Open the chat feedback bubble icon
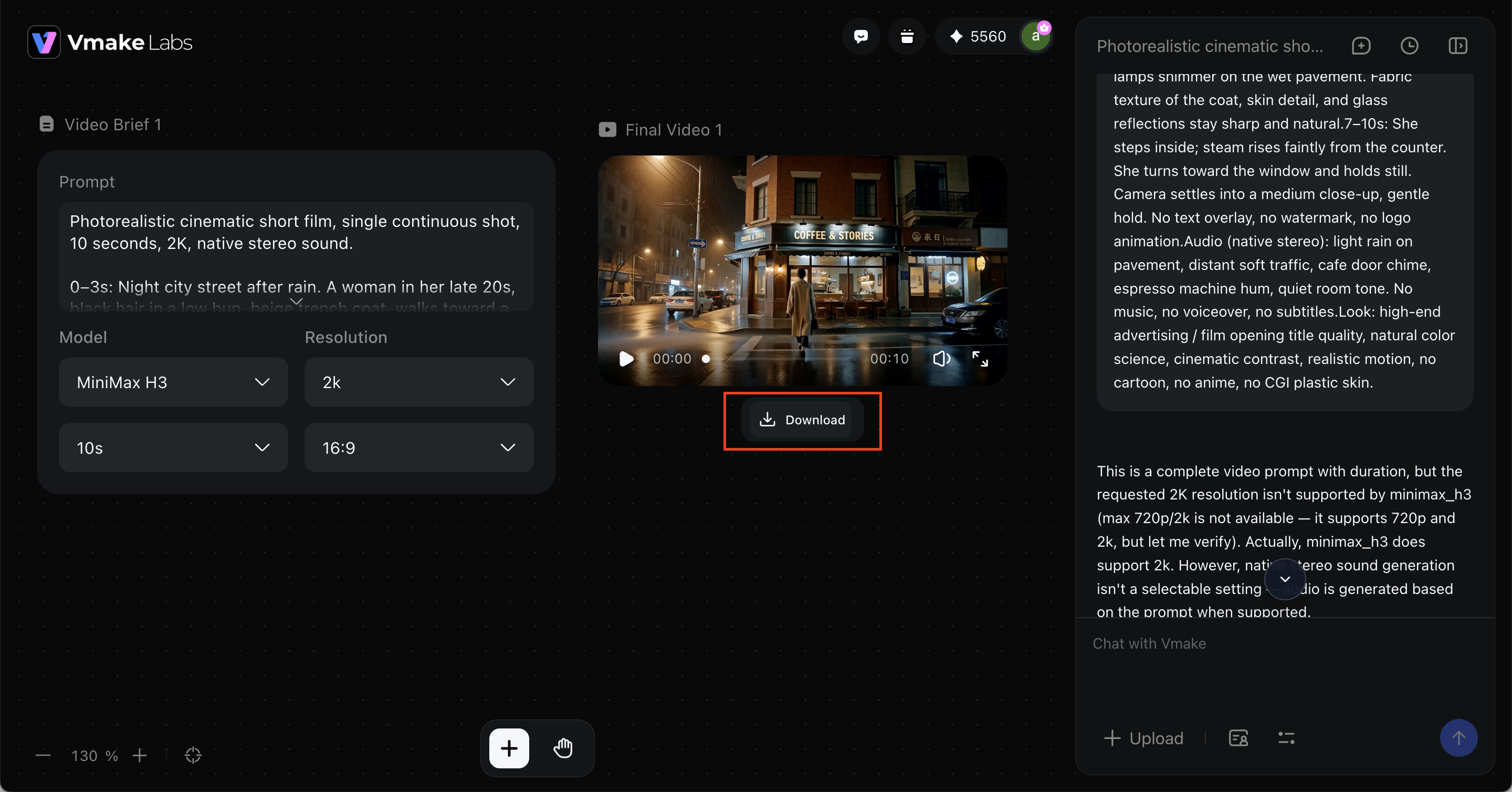Screen dimensions: 1512x792 click(860, 36)
